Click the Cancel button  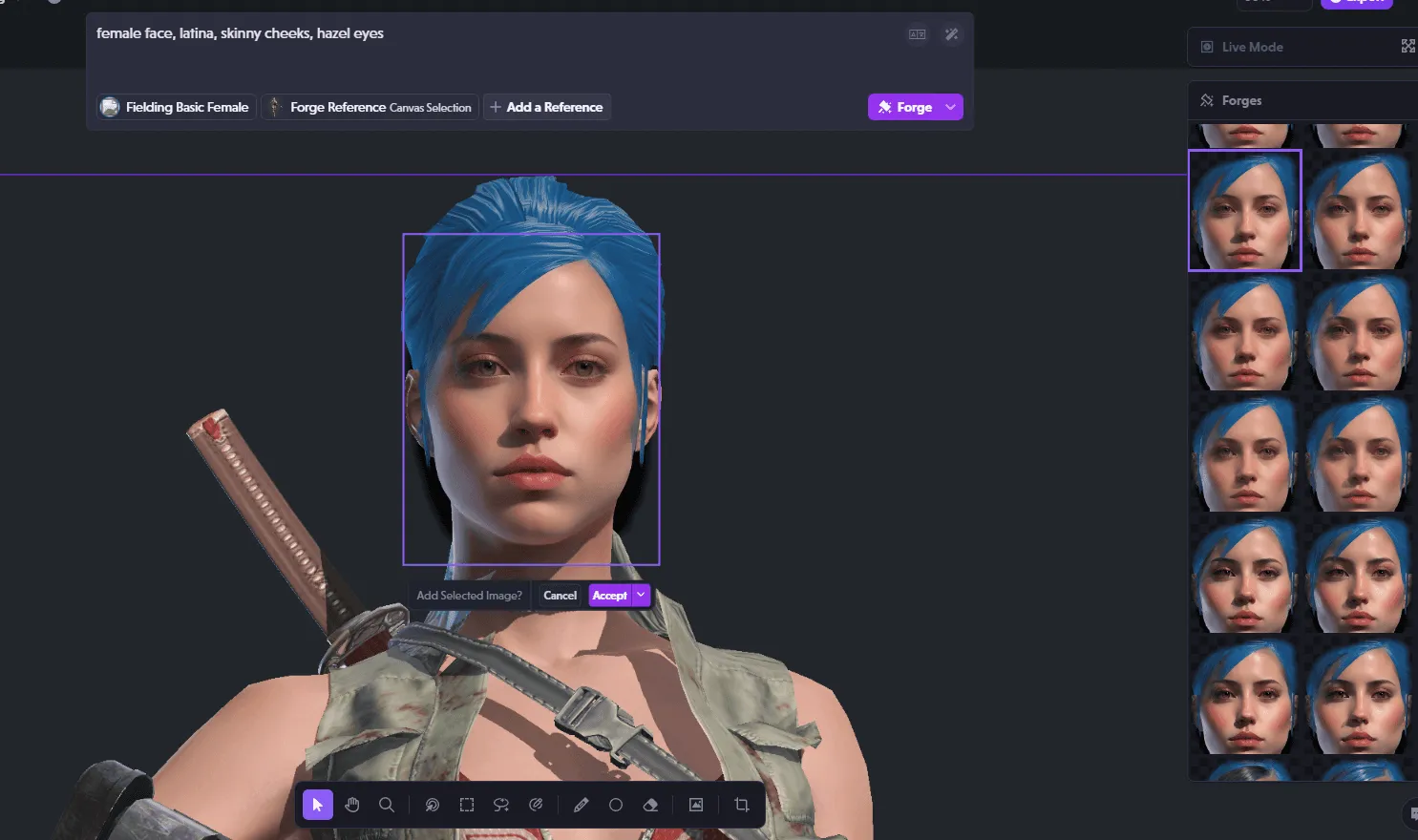[560, 595]
